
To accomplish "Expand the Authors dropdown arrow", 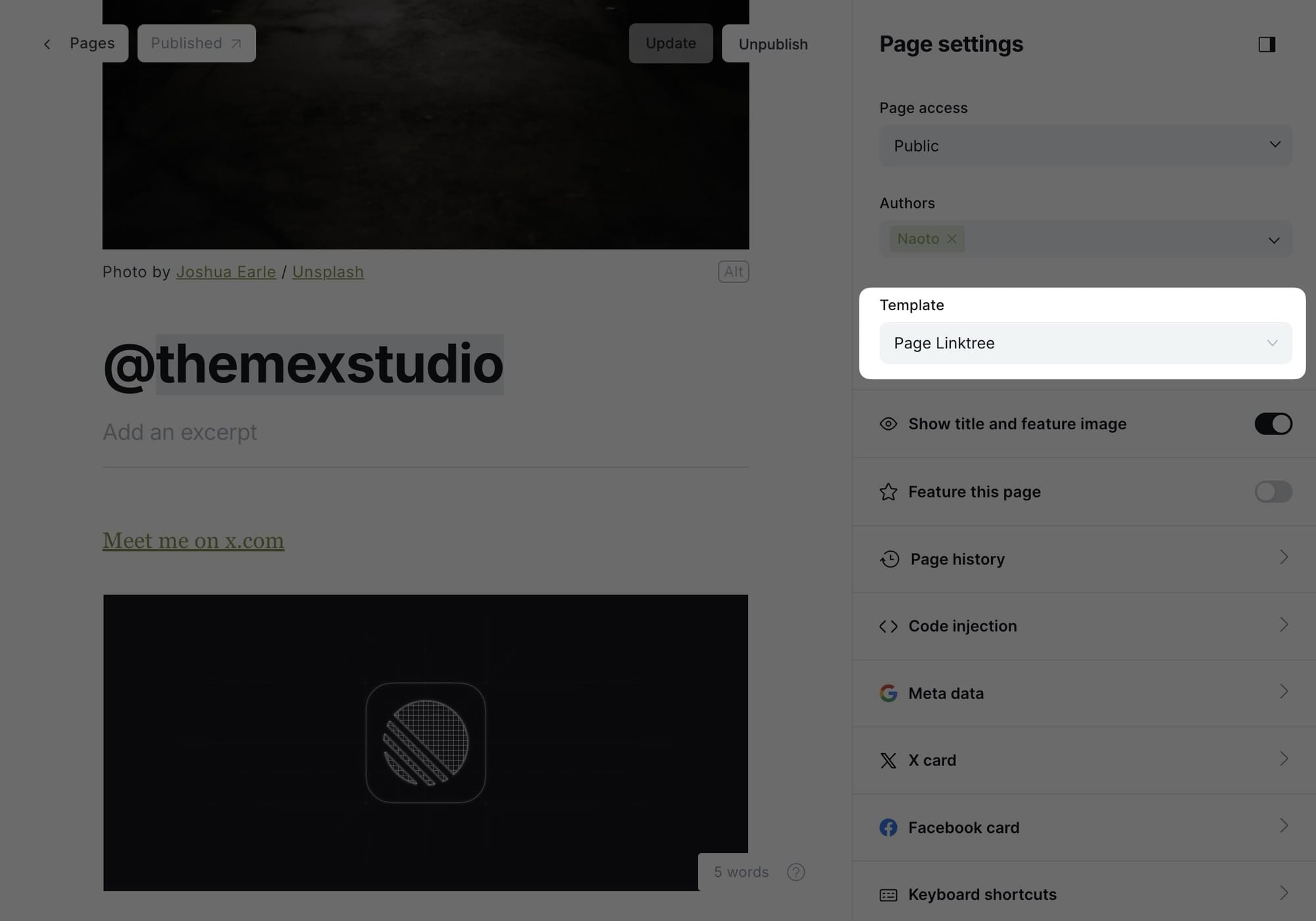I will [x=1274, y=240].
